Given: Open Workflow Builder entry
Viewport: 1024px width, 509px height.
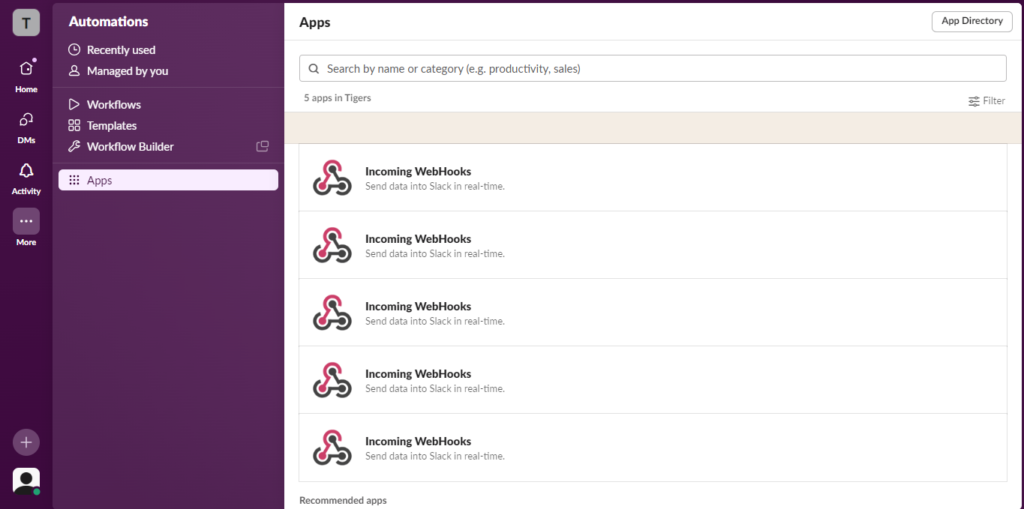Looking at the screenshot, I should (x=130, y=146).
